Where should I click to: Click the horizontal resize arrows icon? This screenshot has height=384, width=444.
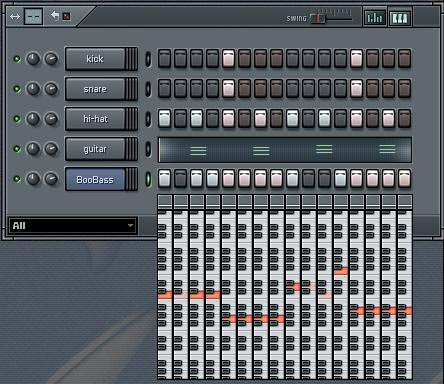click(15, 16)
